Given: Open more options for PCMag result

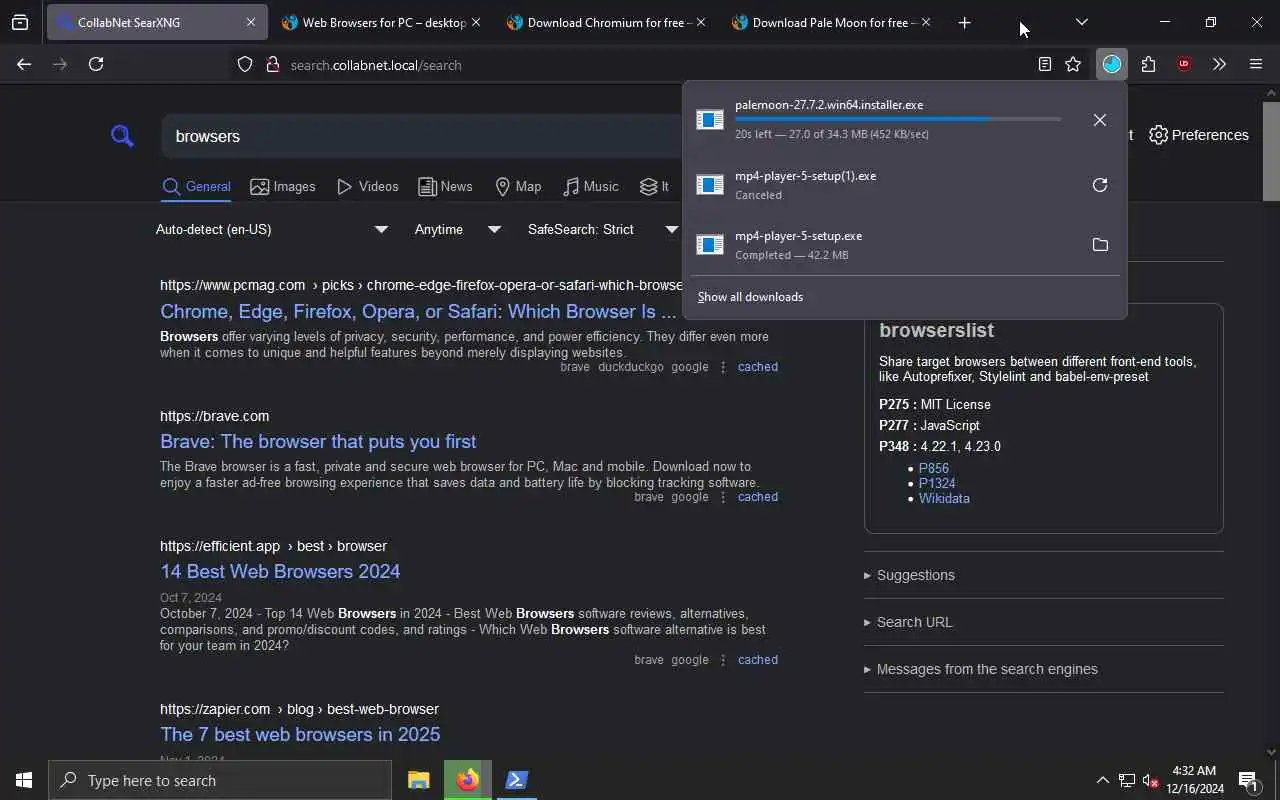Looking at the screenshot, I should coord(723,367).
